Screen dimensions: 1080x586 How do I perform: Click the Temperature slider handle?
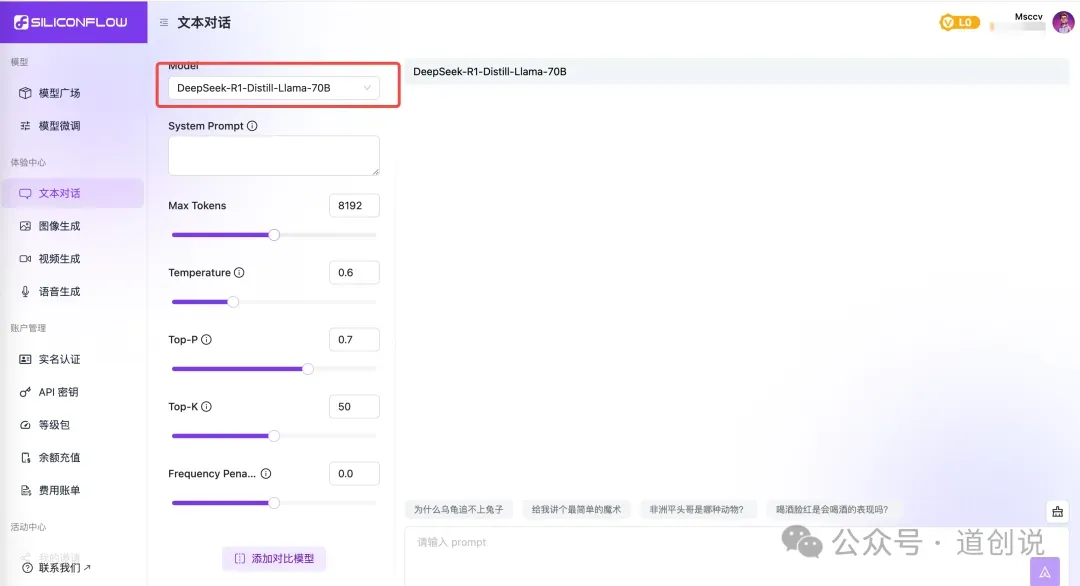233,302
